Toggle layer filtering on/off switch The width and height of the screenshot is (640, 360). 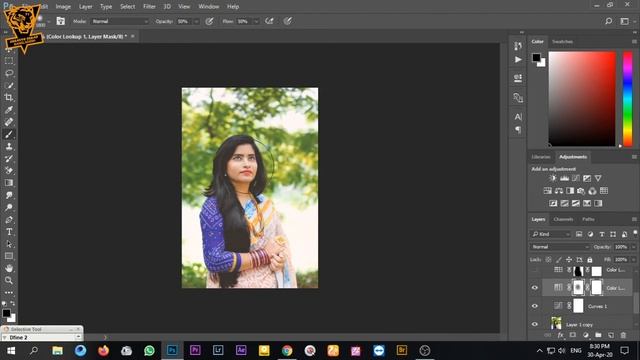click(x=635, y=233)
